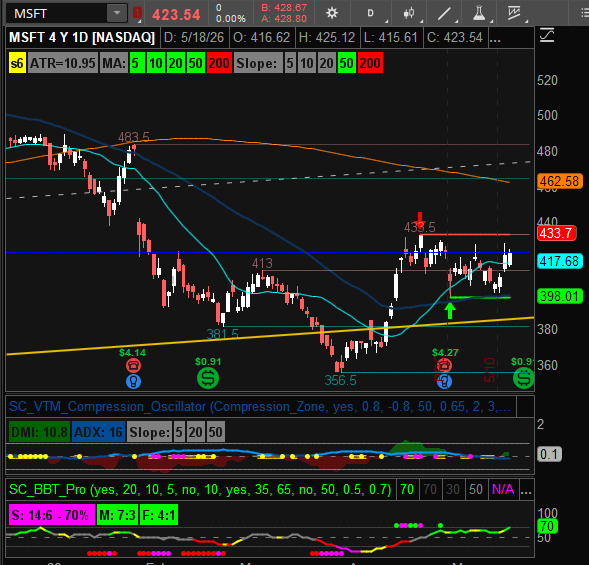Click the 381.5 level label
Viewport: 589px width, 565px height.
pyautogui.click(x=222, y=334)
